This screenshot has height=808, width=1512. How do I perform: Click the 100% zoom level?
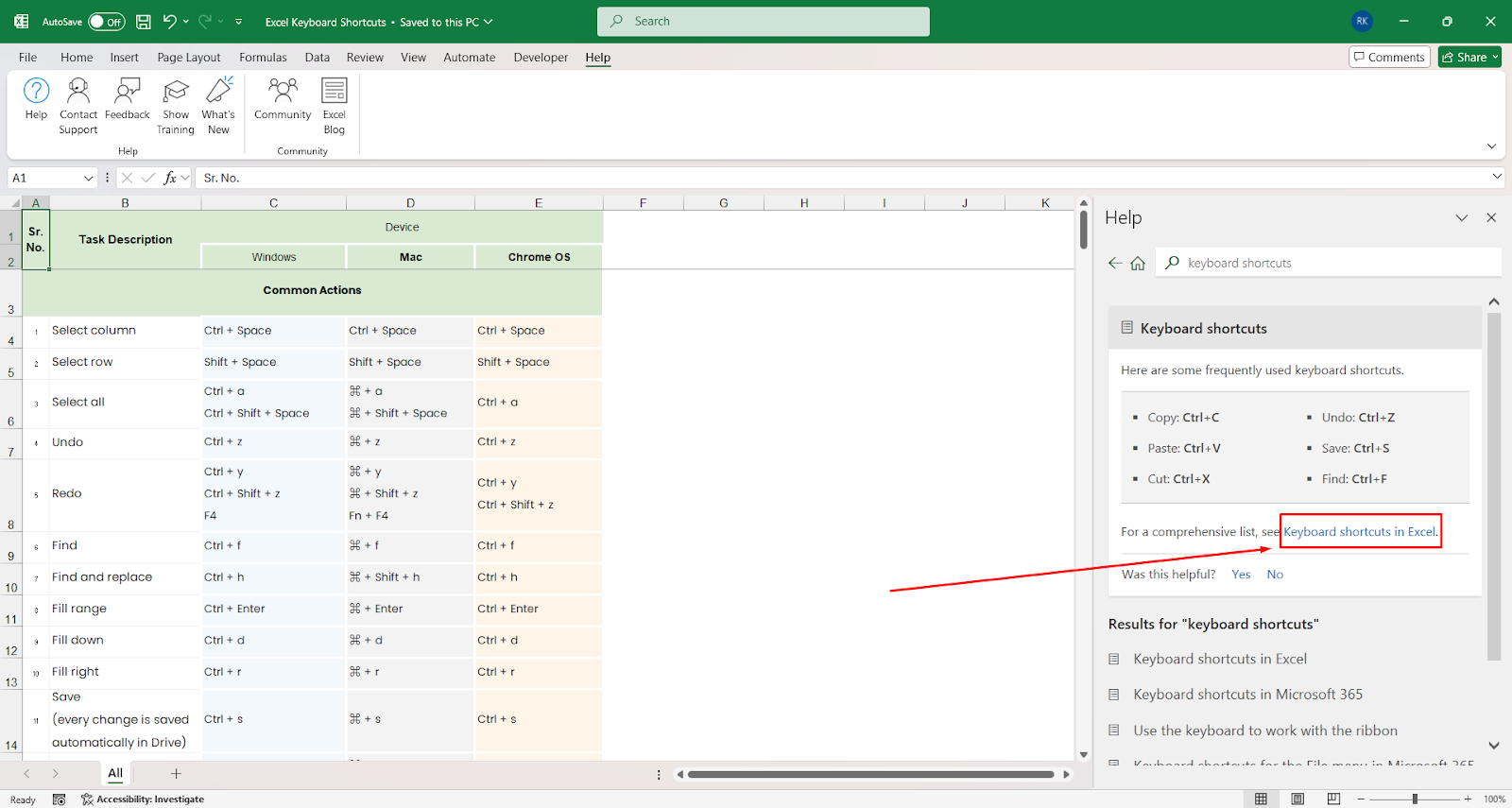tap(1494, 799)
